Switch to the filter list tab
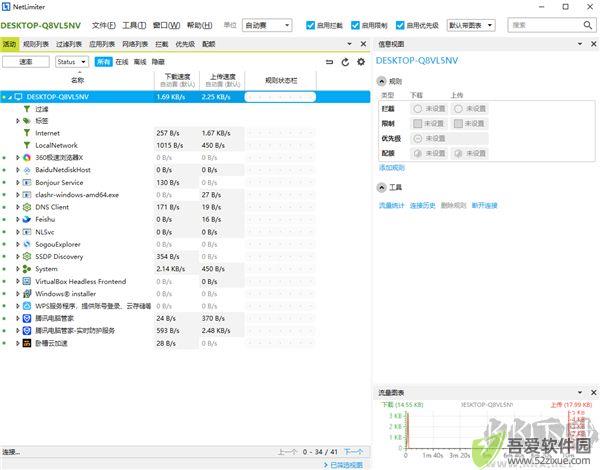 click(x=69, y=44)
